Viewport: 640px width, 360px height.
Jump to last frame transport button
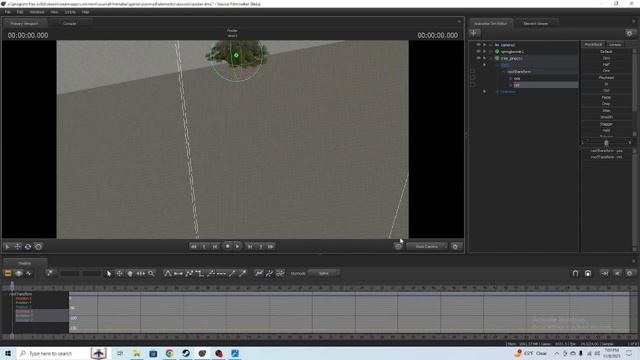click(271, 247)
